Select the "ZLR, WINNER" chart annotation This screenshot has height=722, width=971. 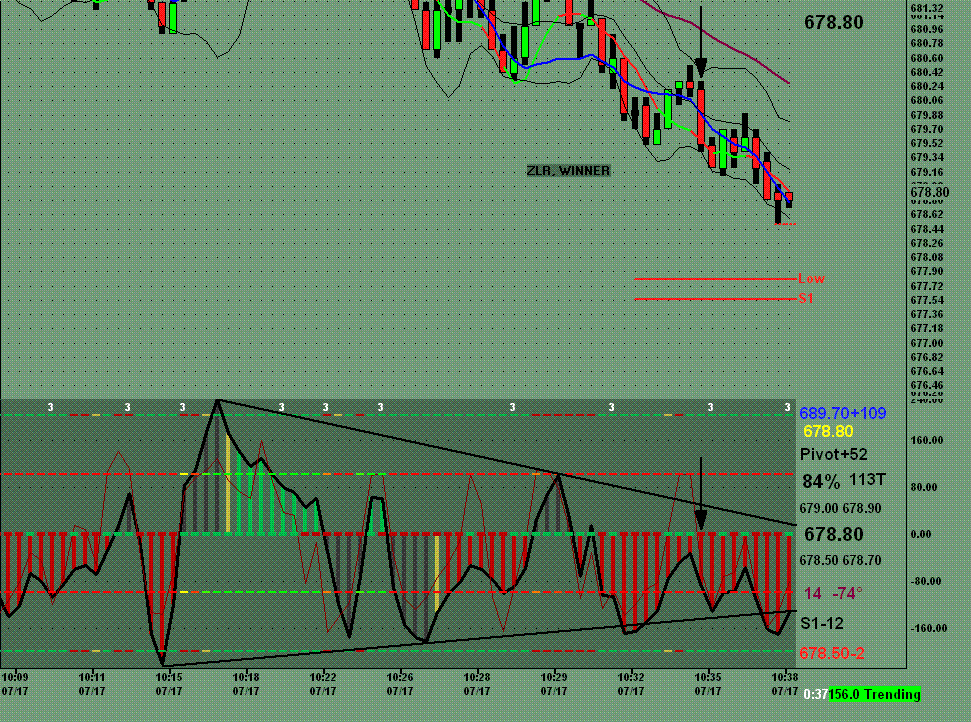coord(568,171)
